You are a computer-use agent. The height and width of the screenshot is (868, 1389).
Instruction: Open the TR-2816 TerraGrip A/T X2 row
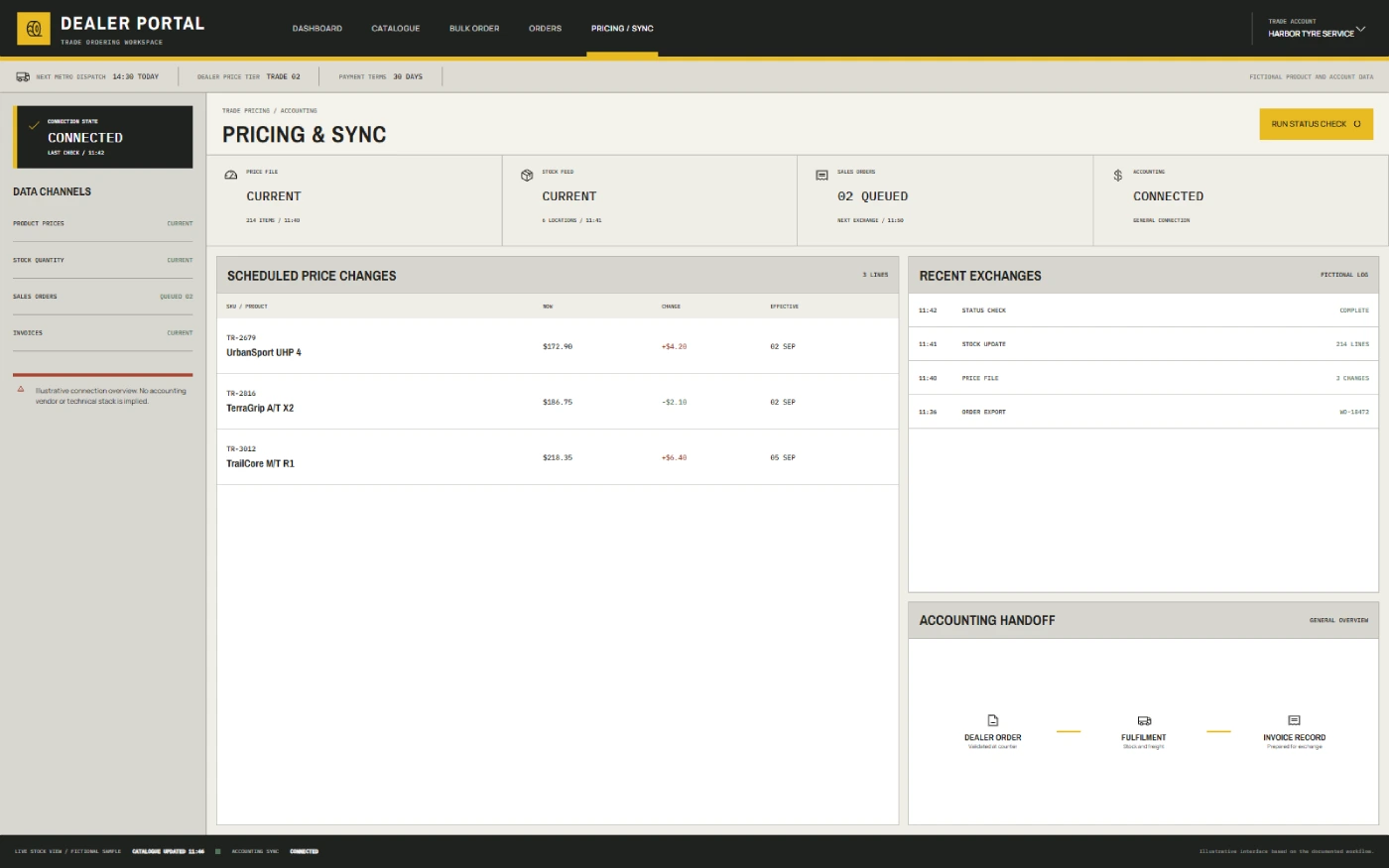pyautogui.click(x=558, y=402)
